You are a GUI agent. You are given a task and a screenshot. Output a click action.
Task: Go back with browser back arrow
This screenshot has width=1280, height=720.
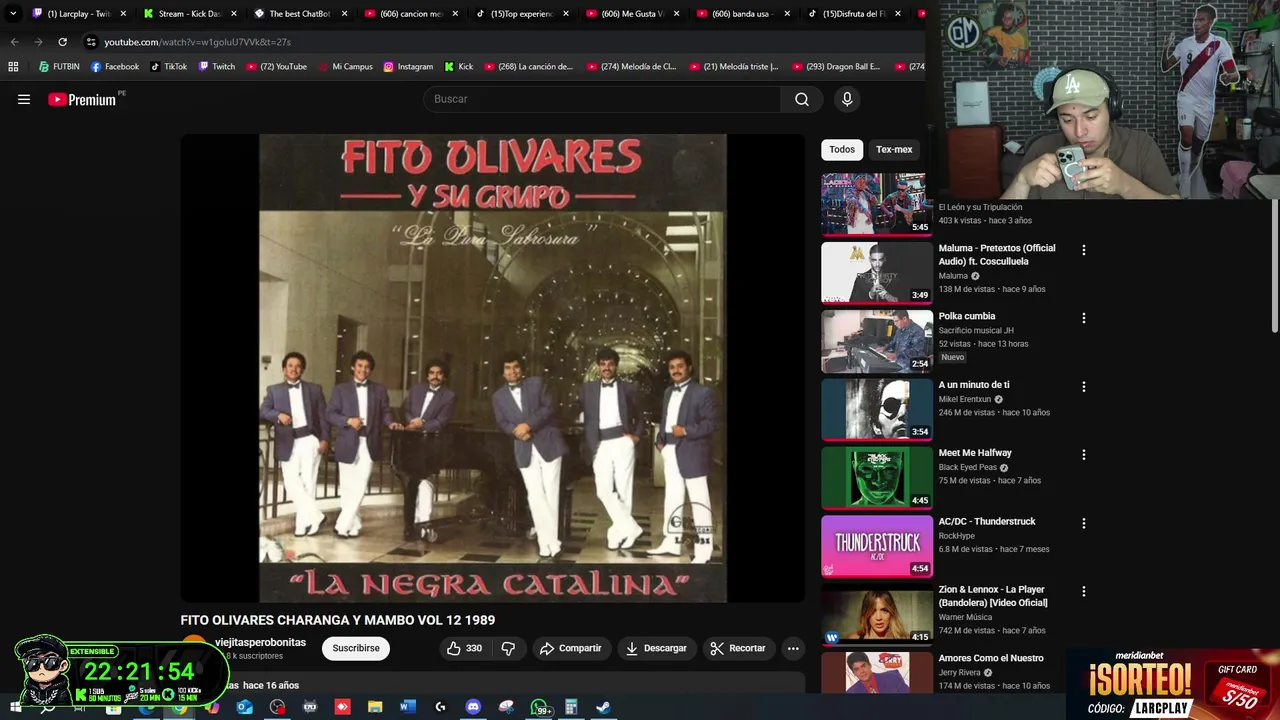14,42
